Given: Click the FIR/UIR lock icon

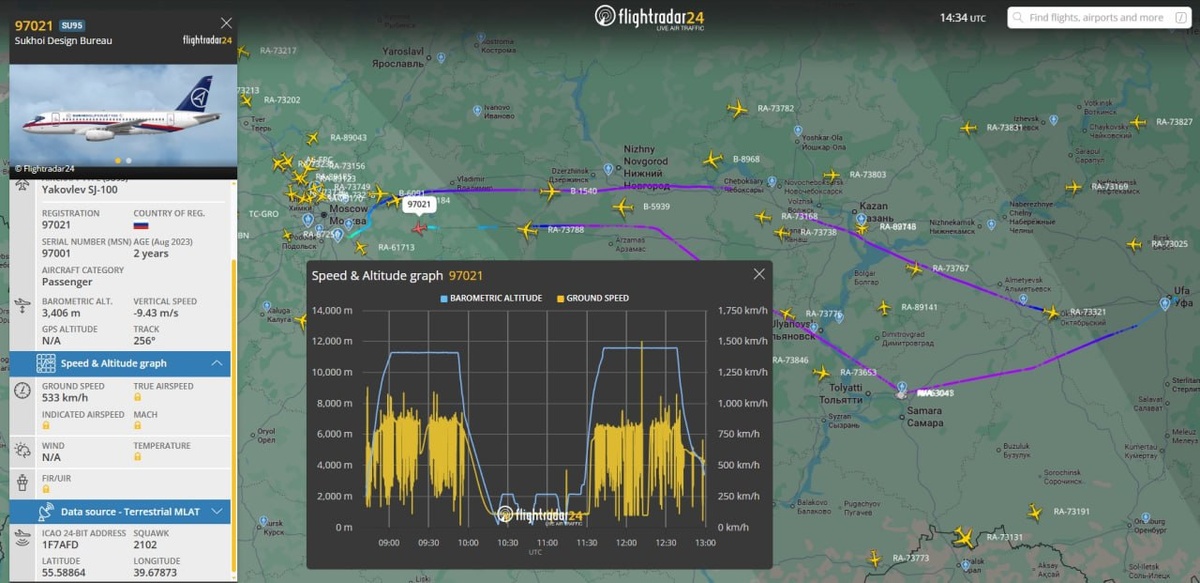Looking at the screenshot, I should [x=47, y=487].
